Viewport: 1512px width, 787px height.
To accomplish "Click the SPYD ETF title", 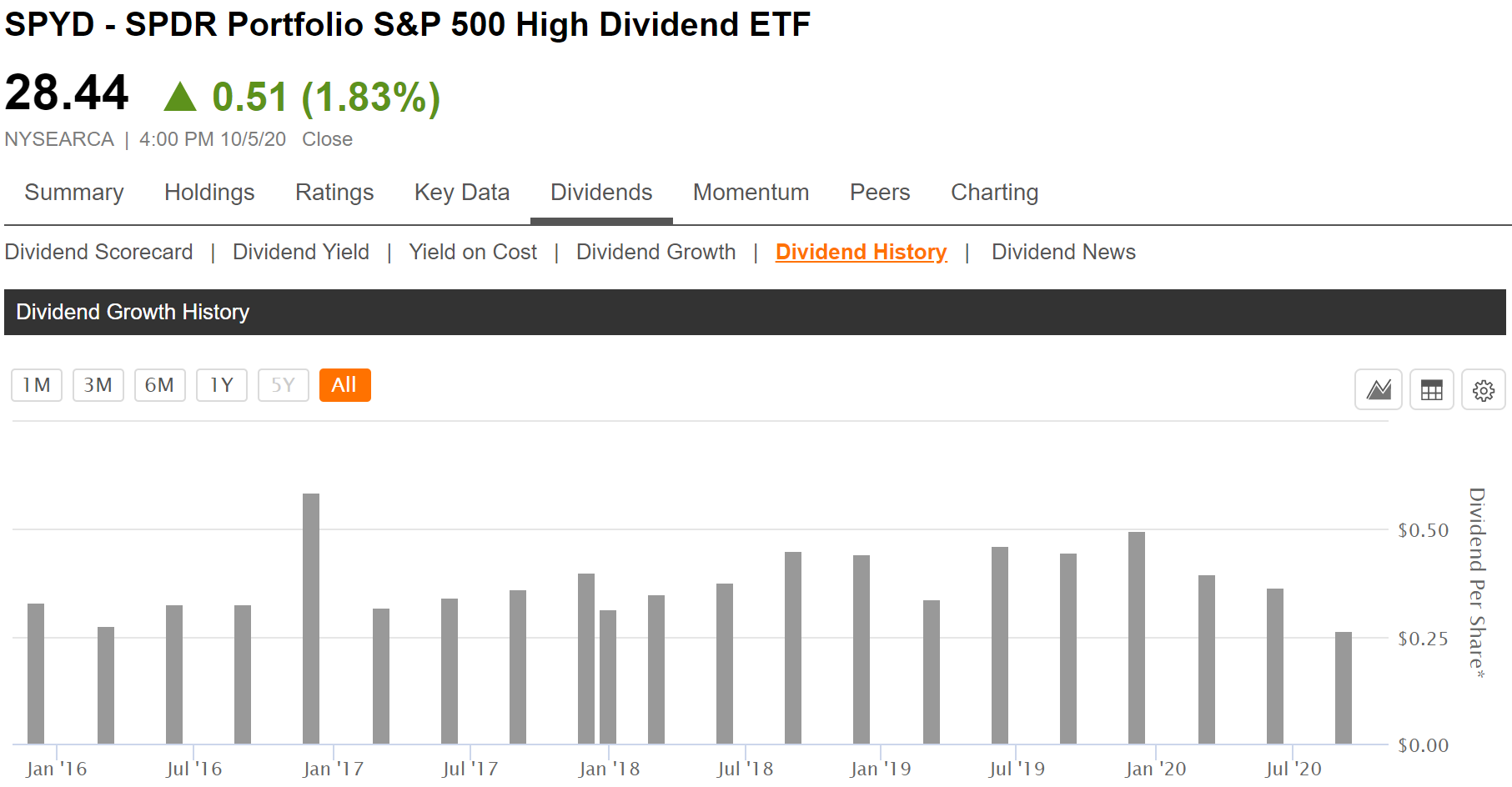I will 407,24.
